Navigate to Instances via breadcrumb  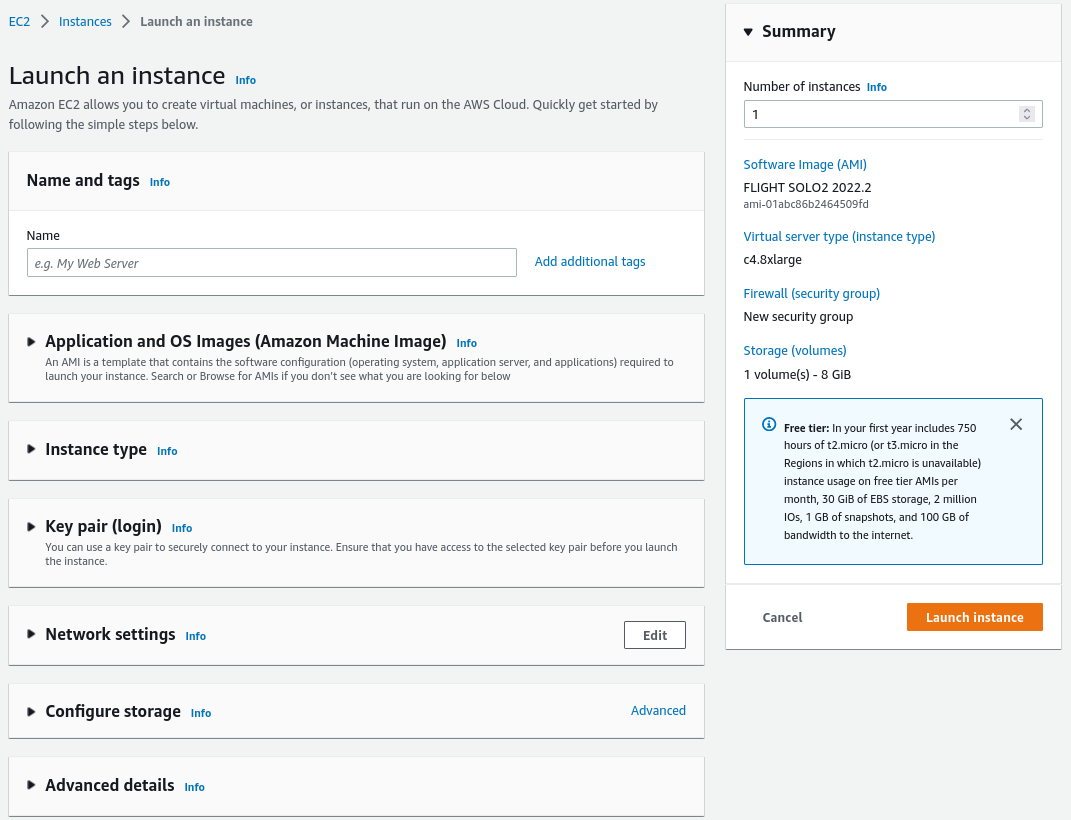[85, 21]
